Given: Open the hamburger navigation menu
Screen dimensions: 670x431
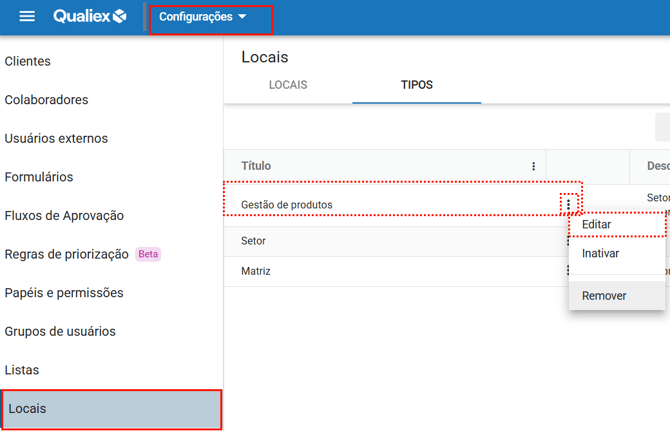Looking at the screenshot, I should (x=27, y=17).
